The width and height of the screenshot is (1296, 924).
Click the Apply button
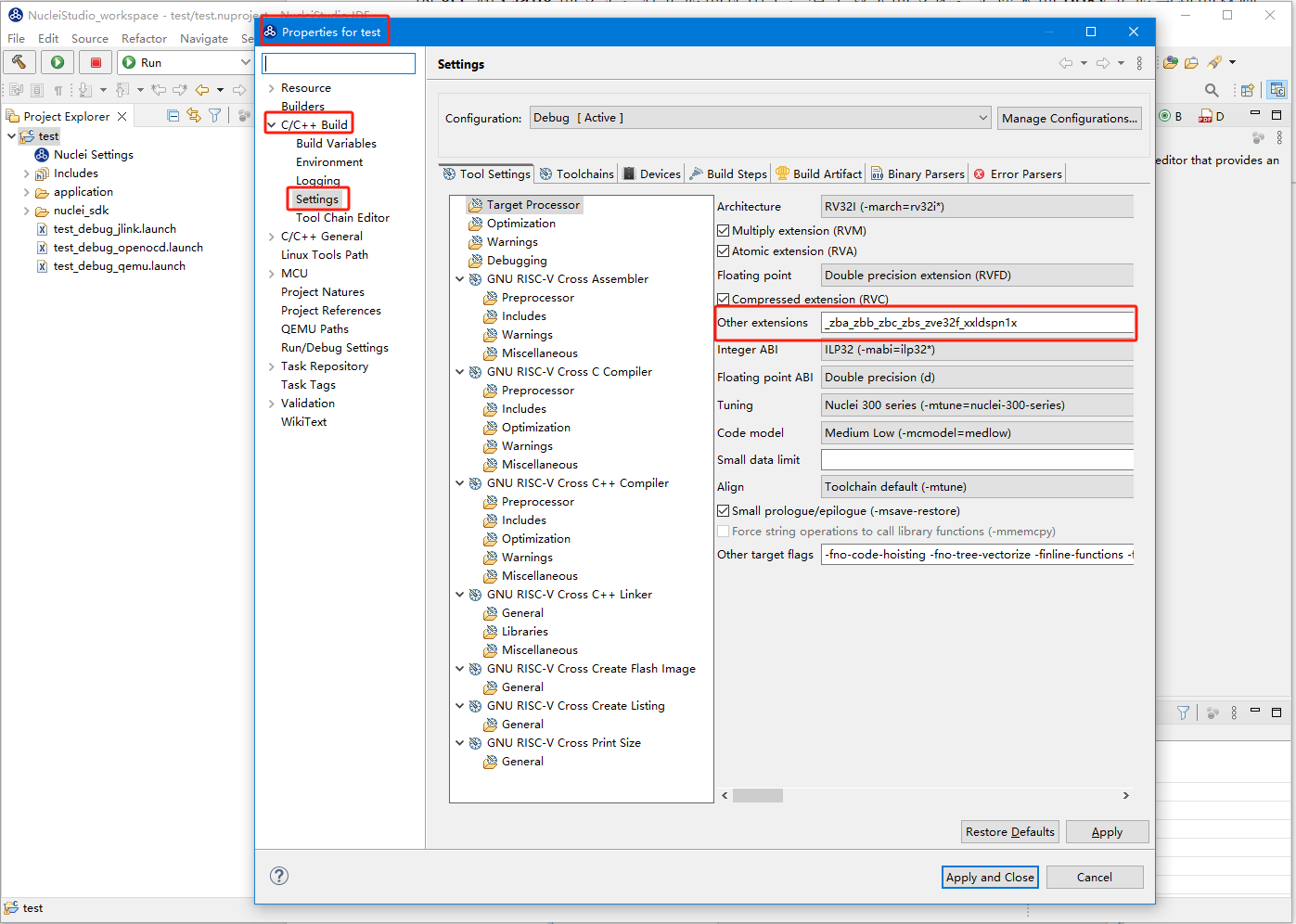click(1107, 831)
